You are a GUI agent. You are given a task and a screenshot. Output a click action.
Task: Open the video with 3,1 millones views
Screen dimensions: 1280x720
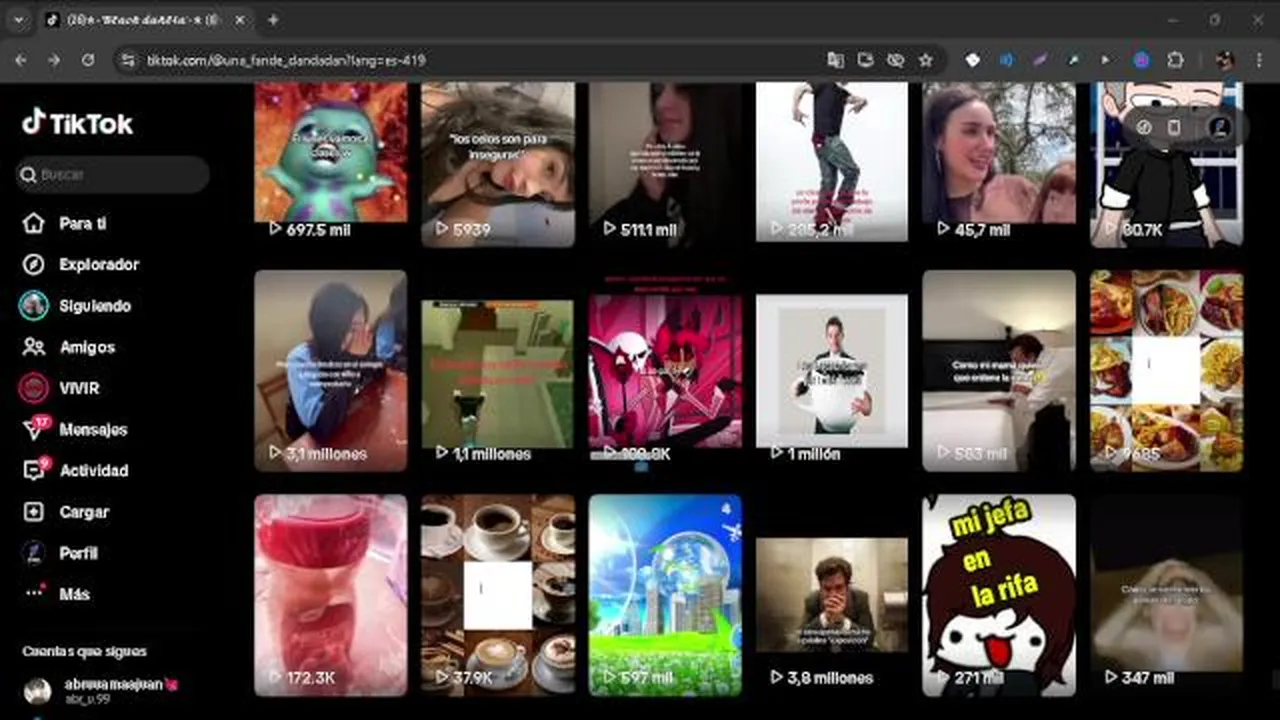point(331,370)
